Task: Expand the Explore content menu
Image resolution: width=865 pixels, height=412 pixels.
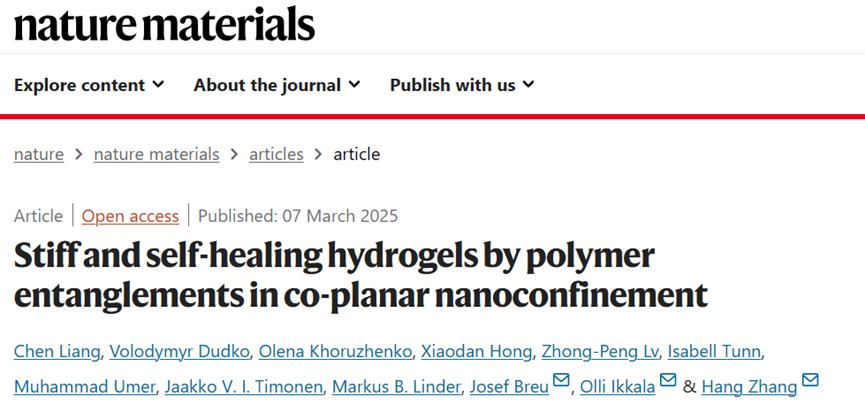Action: 89,85
